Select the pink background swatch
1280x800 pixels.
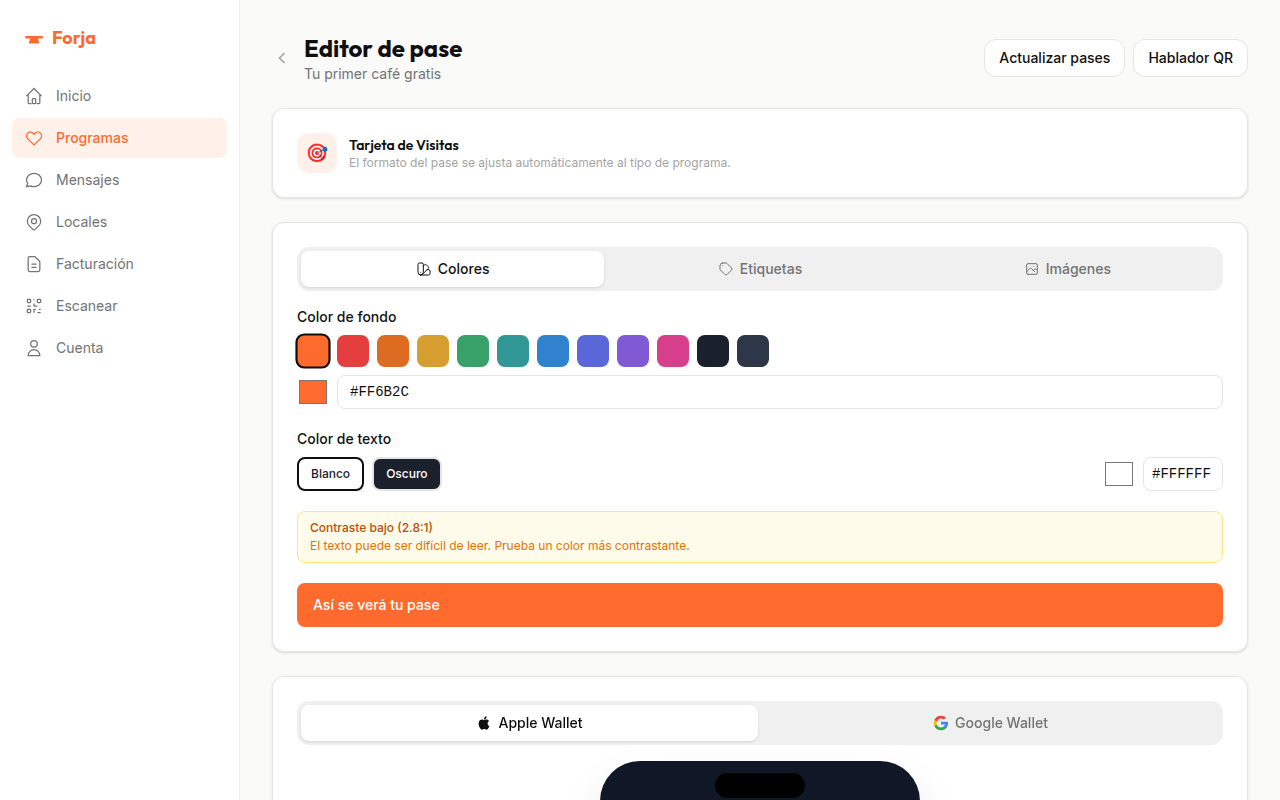pos(673,351)
